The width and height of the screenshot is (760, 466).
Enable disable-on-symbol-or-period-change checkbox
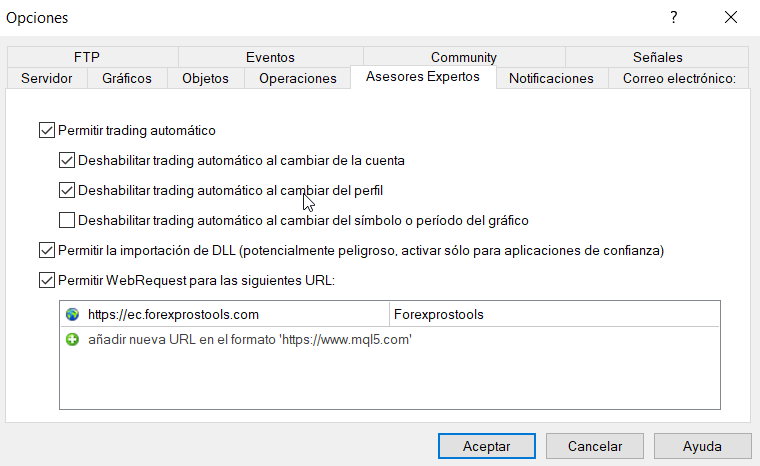pos(67,220)
